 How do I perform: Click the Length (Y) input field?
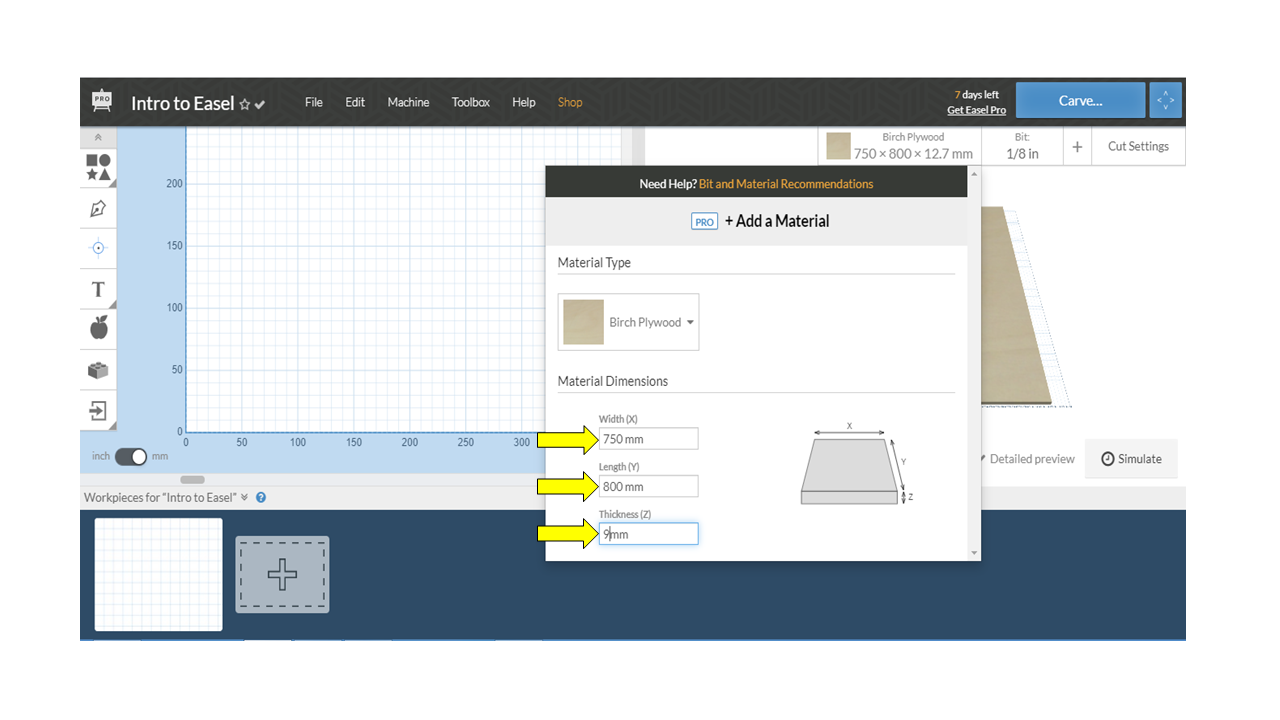coord(648,486)
